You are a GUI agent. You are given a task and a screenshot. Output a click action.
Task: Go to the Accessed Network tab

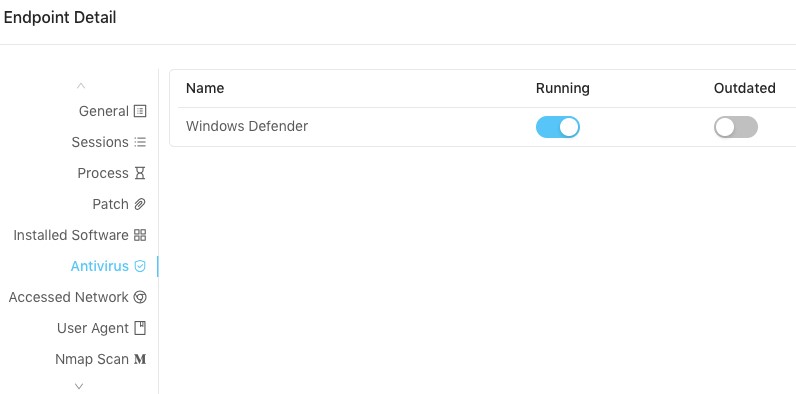pos(69,297)
